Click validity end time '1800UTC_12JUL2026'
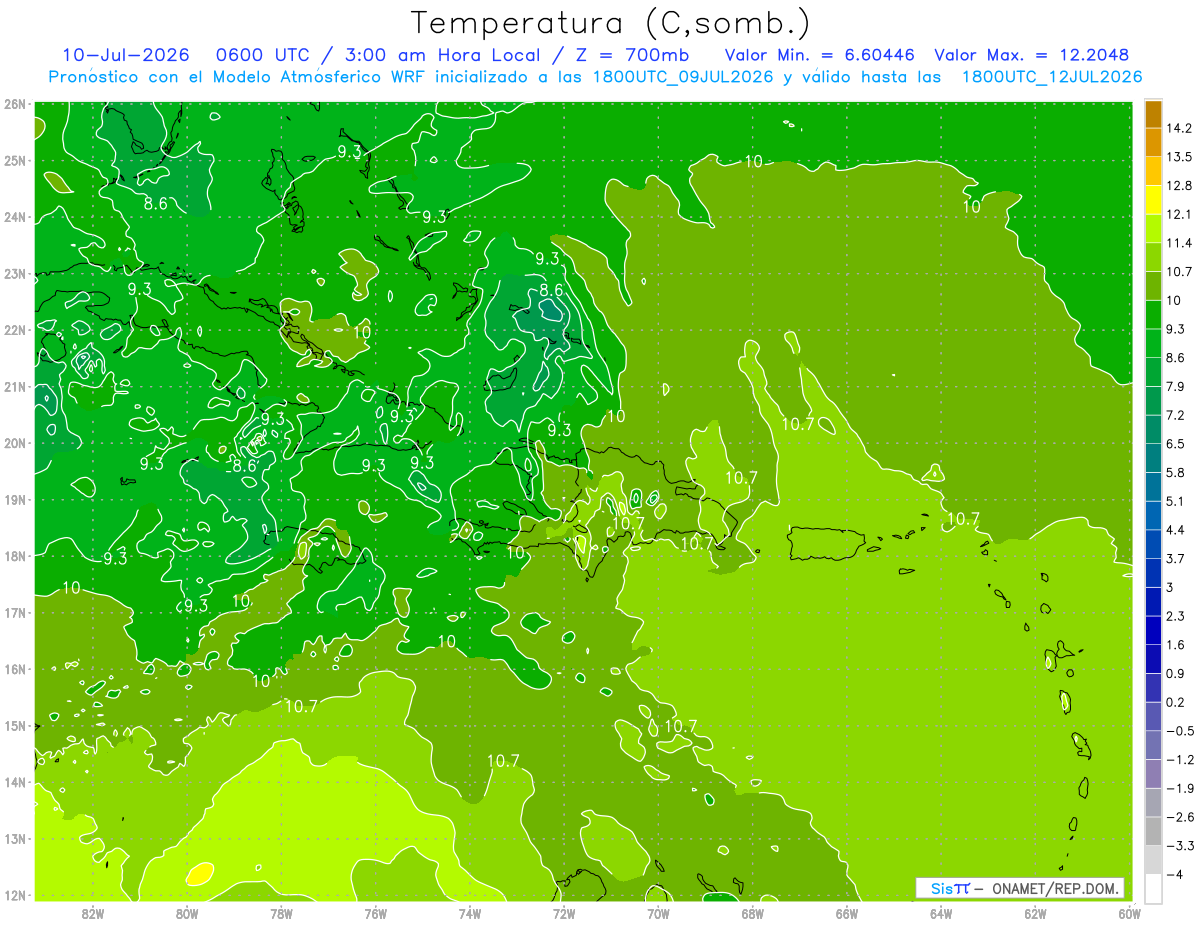The image size is (1200, 927). pos(1051,77)
